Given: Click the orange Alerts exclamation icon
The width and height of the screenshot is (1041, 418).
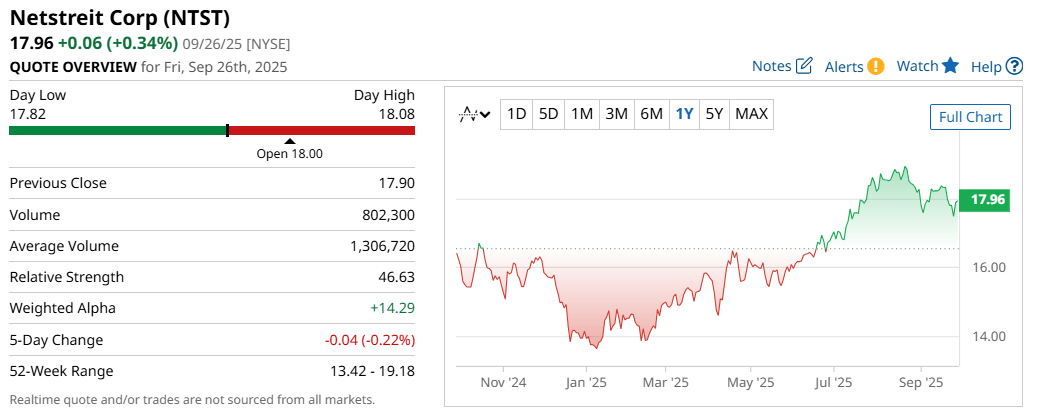Looking at the screenshot, I should coord(875,66).
